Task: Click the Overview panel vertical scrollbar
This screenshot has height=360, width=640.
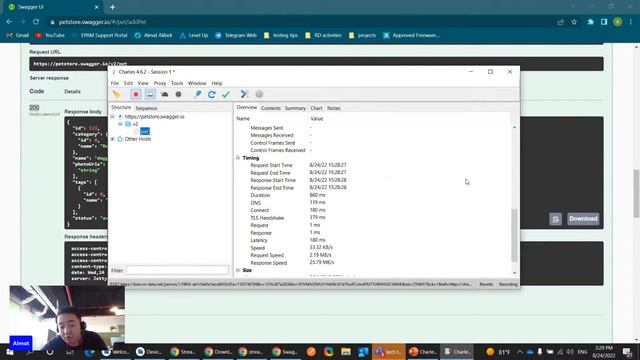Action: pos(514,235)
